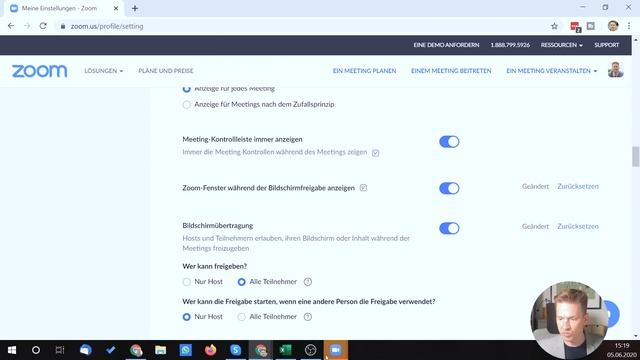Screen dimensions: 640x360
Task: Open help icon for Wer kann freigeben
Action: pos(308,282)
